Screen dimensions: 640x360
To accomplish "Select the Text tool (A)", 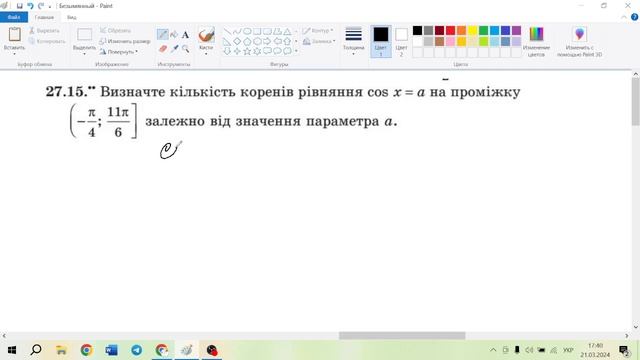I will [x=185, y=35].
